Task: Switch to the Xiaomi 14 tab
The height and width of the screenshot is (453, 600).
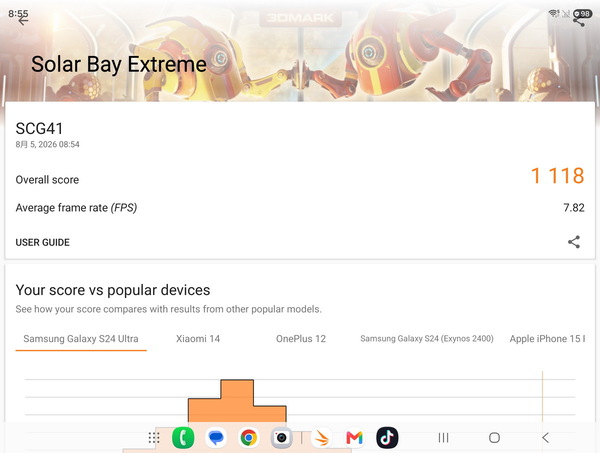Action: coord(198,339)
